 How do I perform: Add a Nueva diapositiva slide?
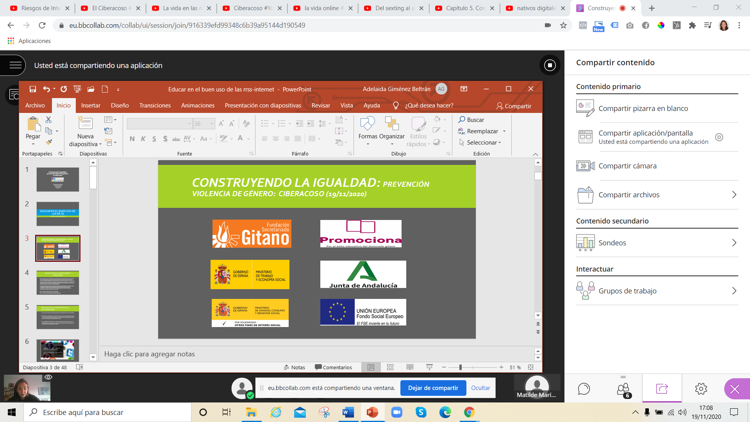pos(85,132)
